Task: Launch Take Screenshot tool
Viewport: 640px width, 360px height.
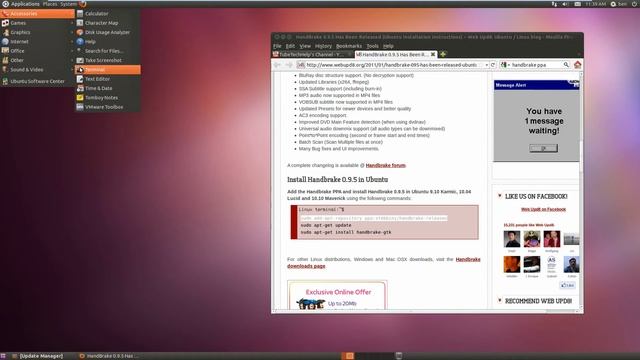Action: point(108,60)
